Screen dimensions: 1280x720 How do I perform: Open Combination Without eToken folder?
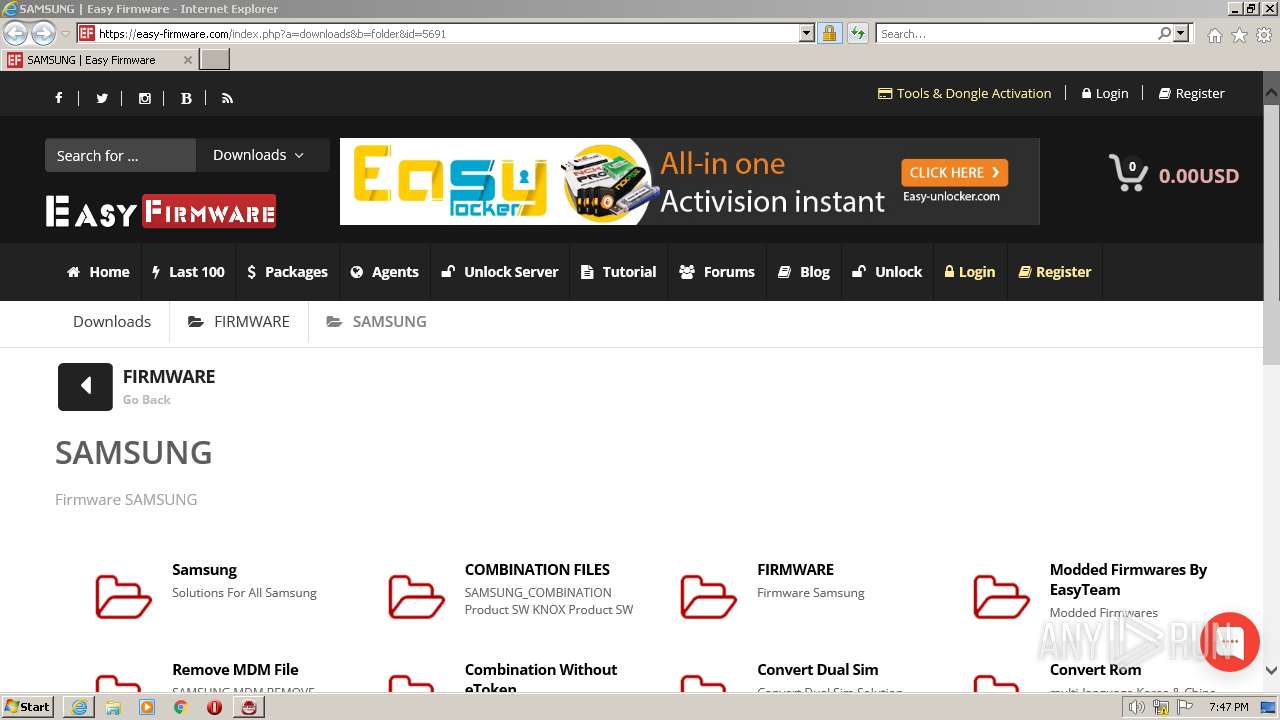[541, 678]
